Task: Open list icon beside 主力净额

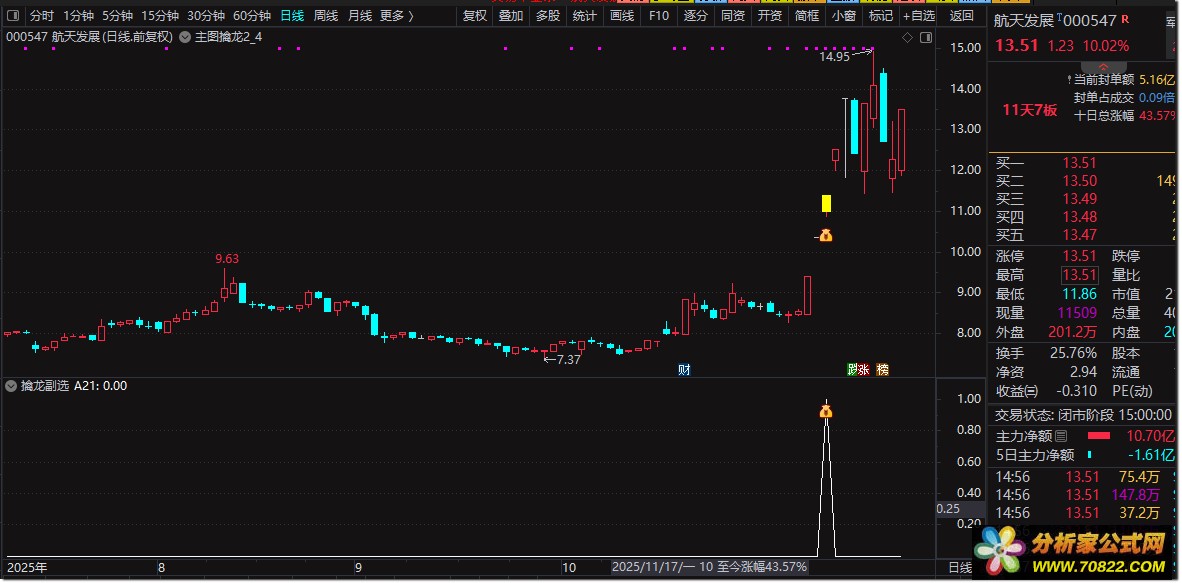Action: coord(1061,436)
